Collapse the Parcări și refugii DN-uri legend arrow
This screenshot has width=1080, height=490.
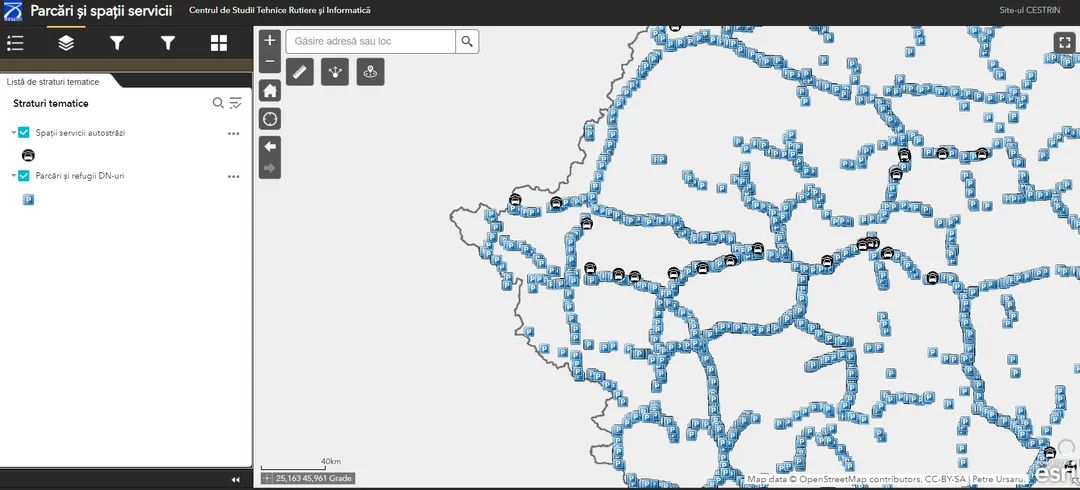tap(13, 176)
